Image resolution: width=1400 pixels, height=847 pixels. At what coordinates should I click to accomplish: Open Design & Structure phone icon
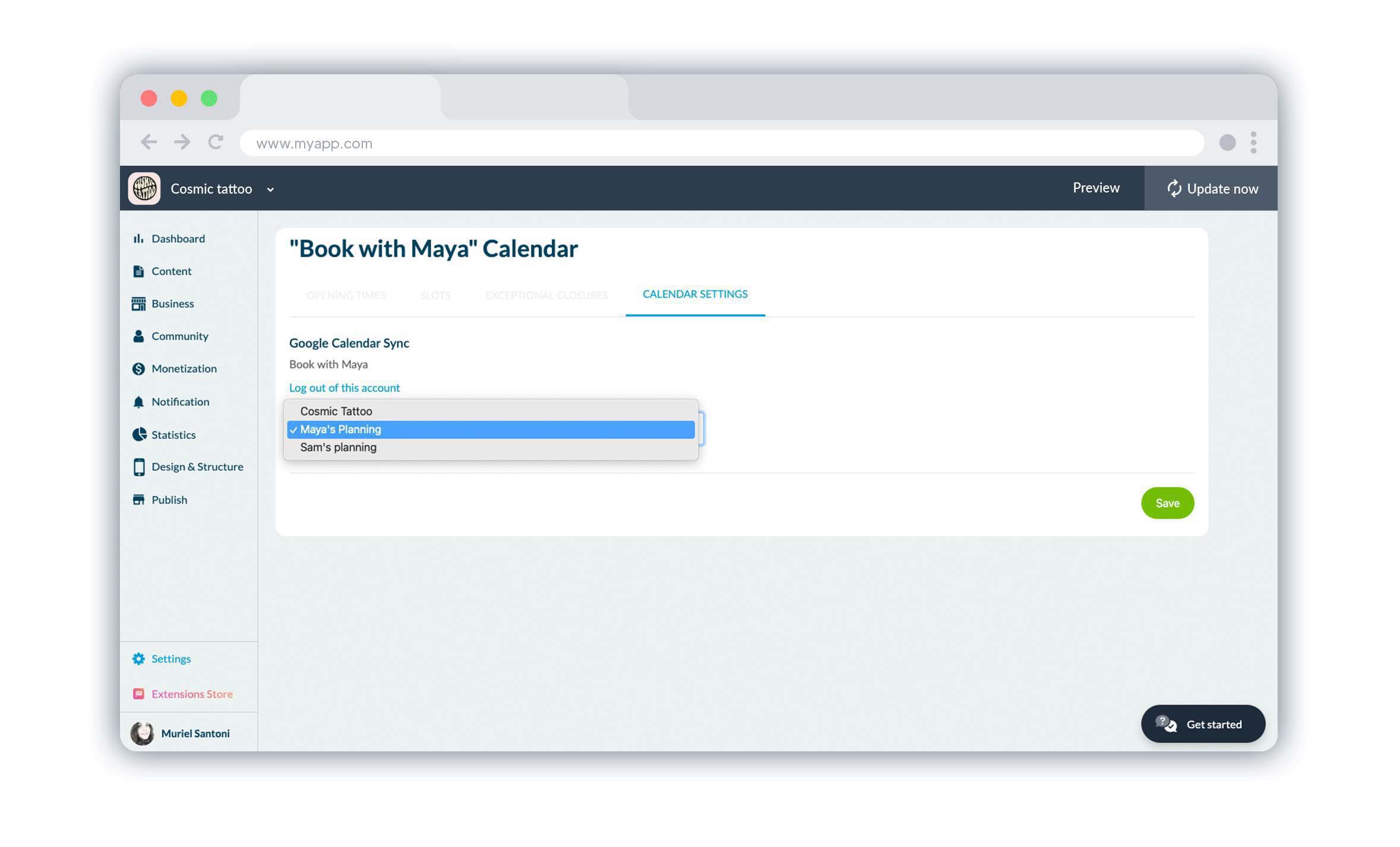pyautogui.click(x=139, y=467)
